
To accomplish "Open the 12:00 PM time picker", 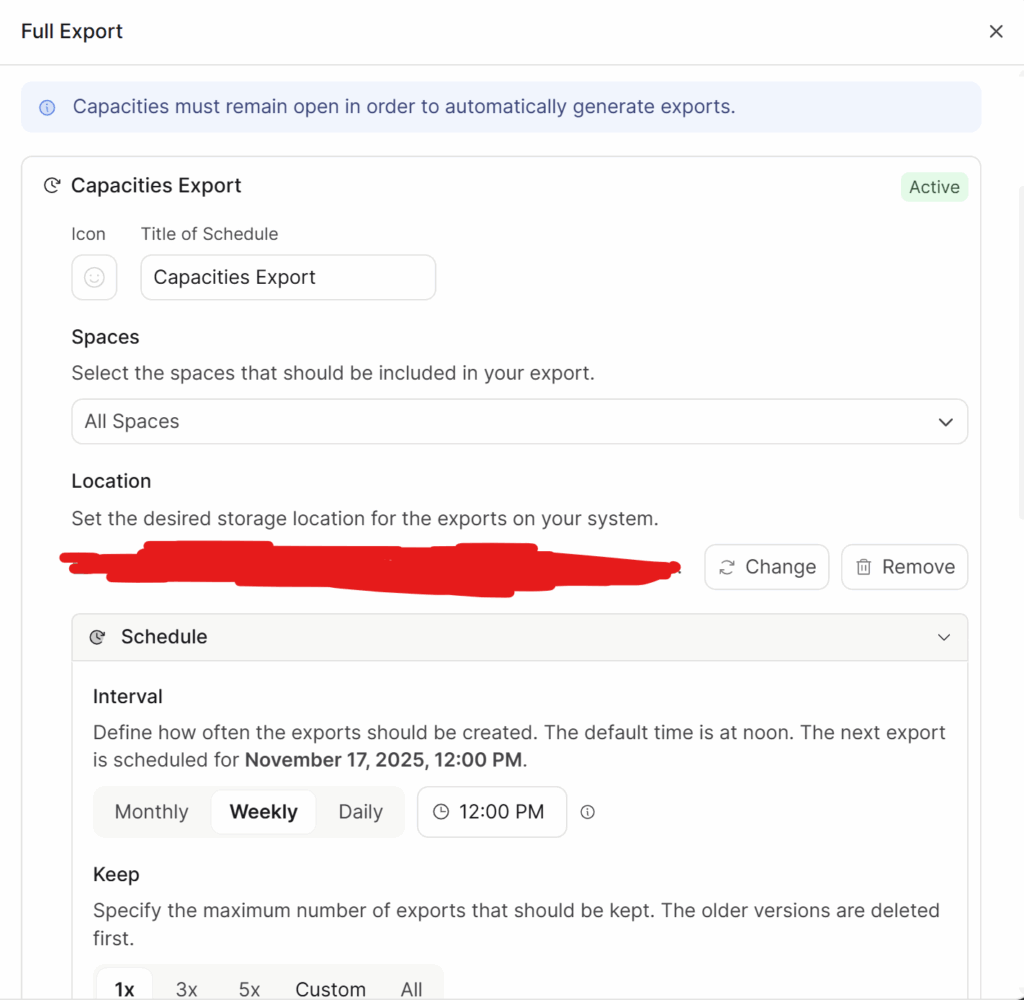I will click(491, 812).
